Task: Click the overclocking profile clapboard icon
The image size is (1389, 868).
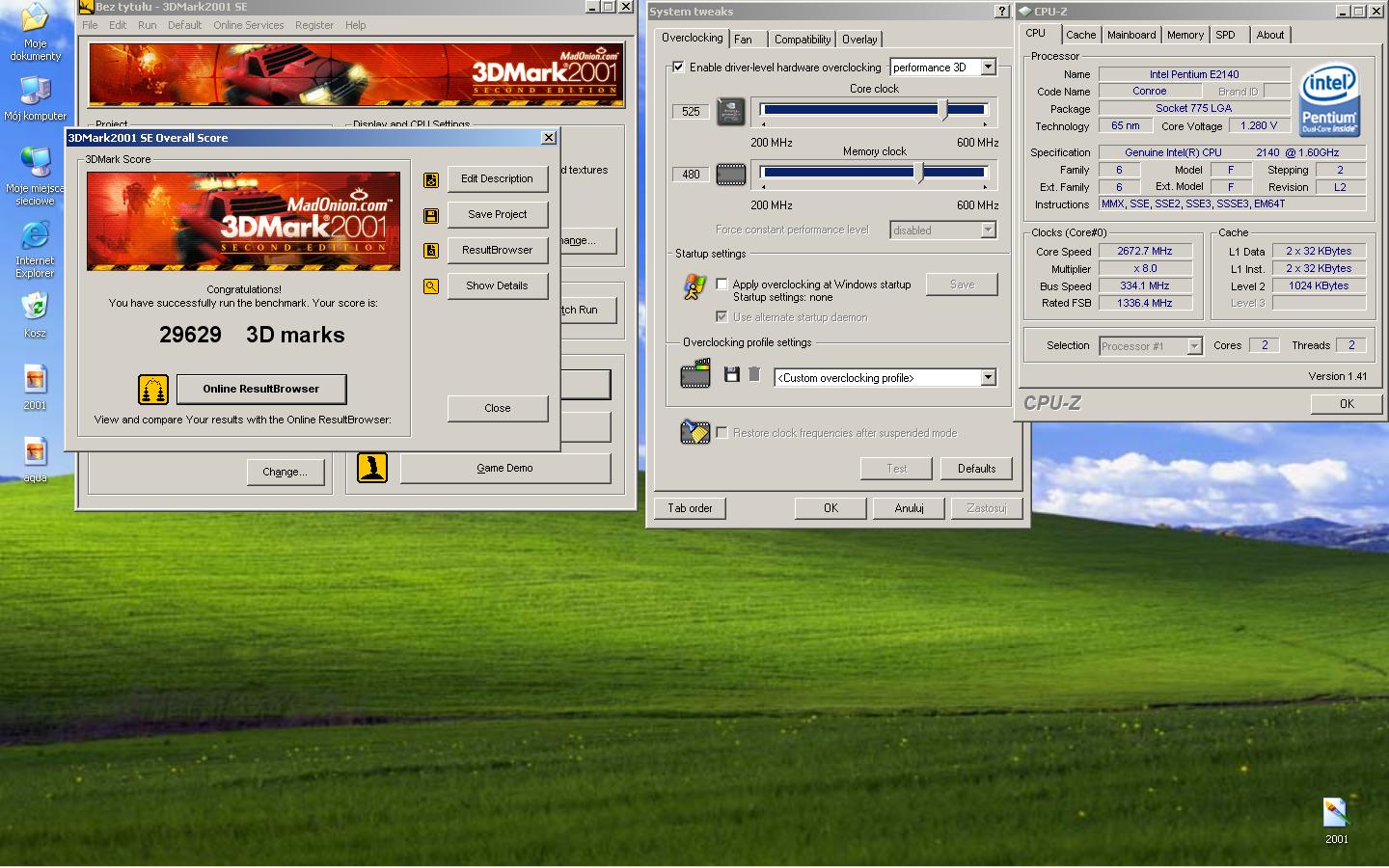Action: point(695,374)
